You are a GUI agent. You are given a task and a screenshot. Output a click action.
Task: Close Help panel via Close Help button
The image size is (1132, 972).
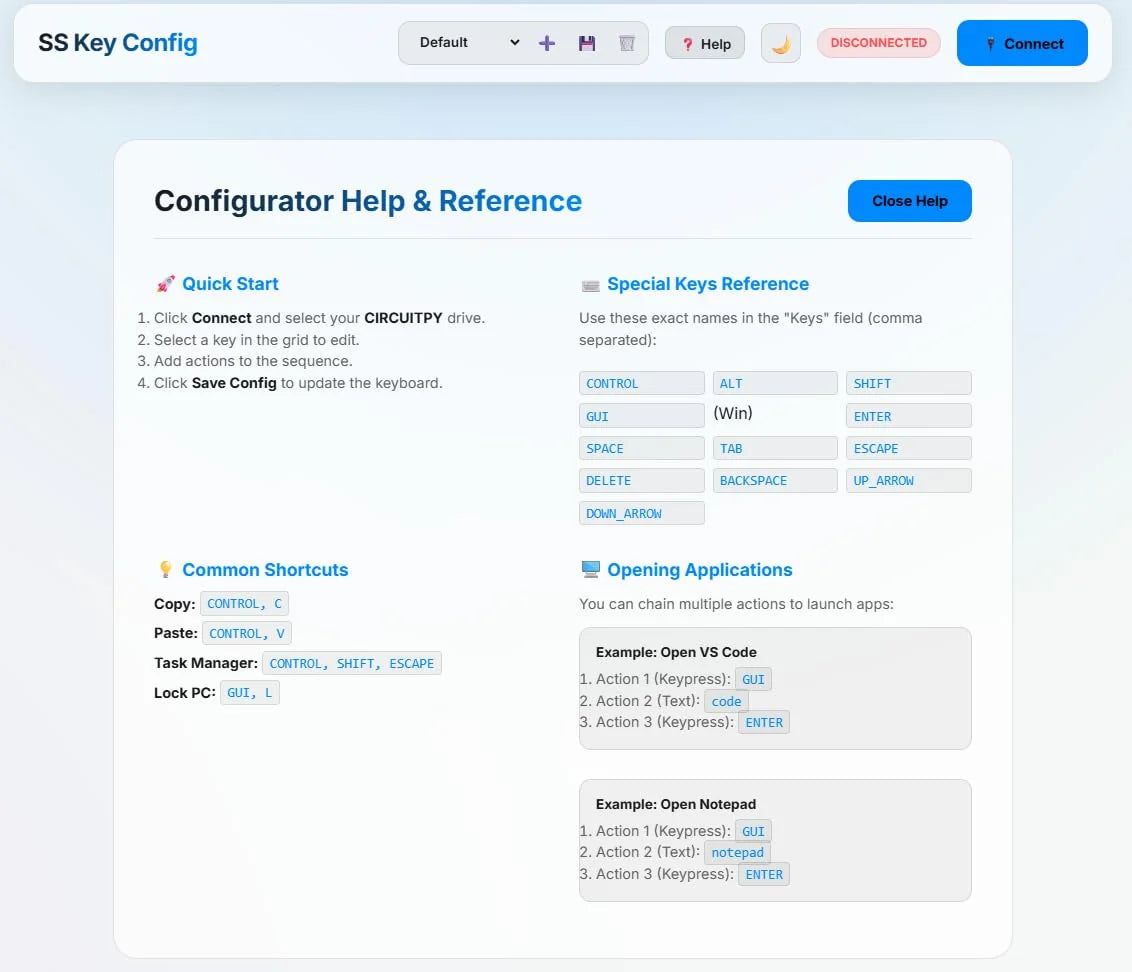click(909, 201)
